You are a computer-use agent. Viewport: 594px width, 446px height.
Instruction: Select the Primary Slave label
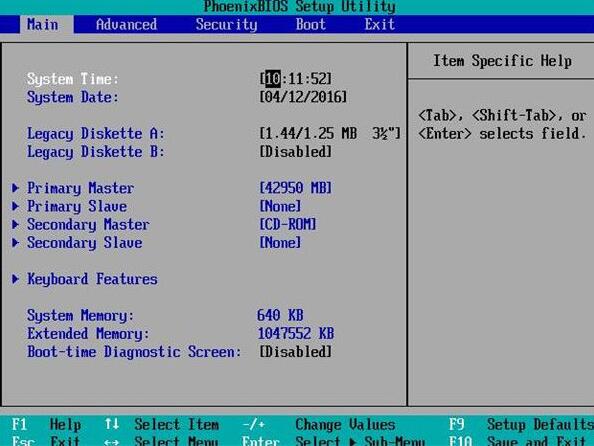coord(77,206)
